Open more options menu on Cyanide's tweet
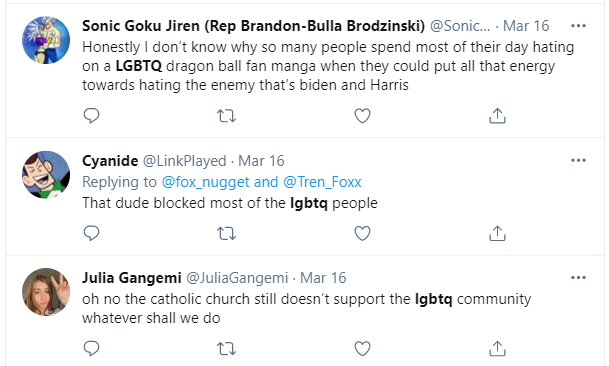This screenshot has height=366, width=609. (x=578, y=160)
